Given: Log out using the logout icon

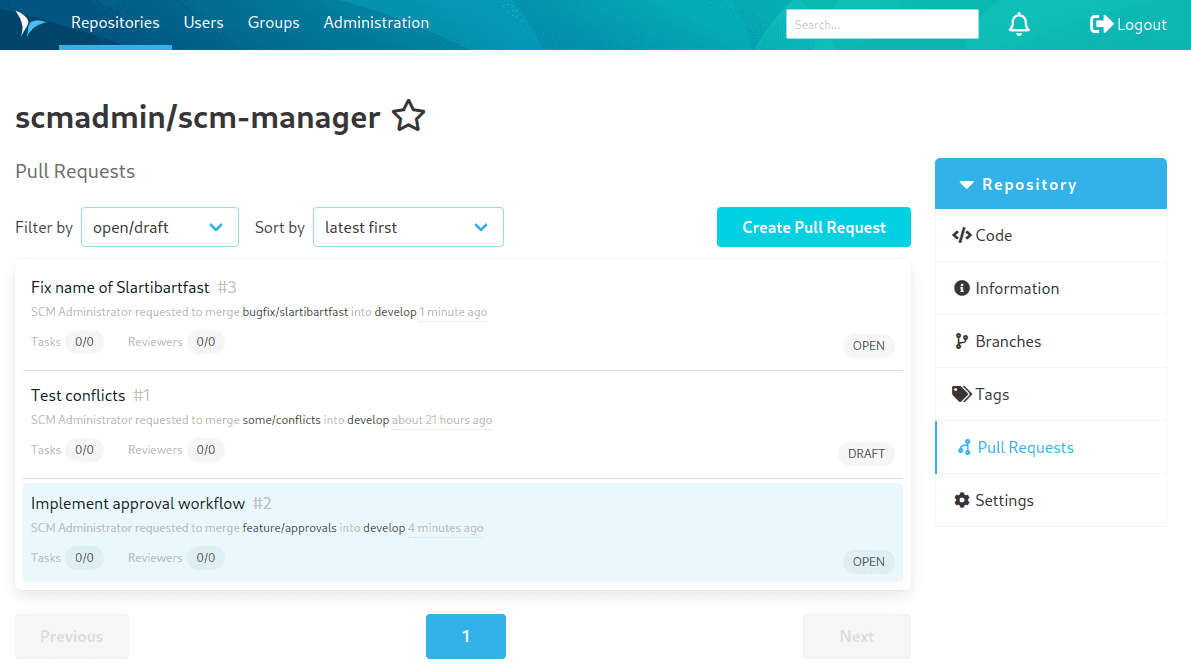Looking at the screenshot, I should (x=1099, y=23).
